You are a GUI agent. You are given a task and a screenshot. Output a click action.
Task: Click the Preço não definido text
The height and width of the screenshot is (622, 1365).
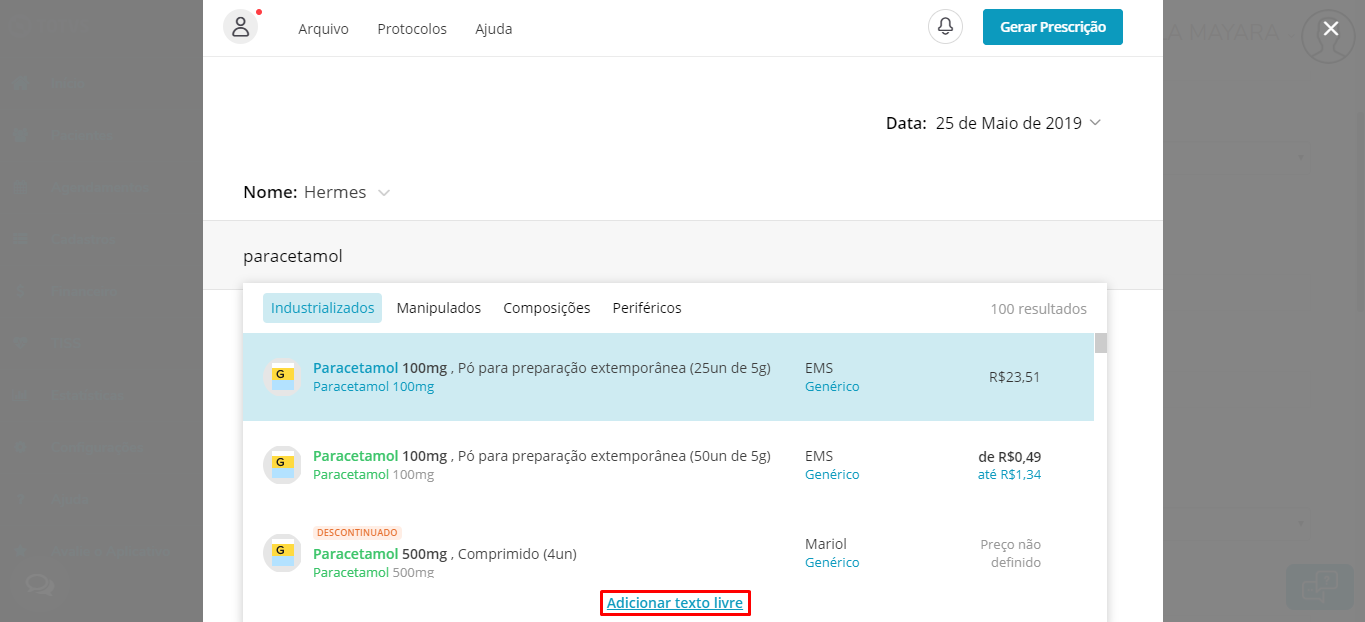coord(1010,553)
